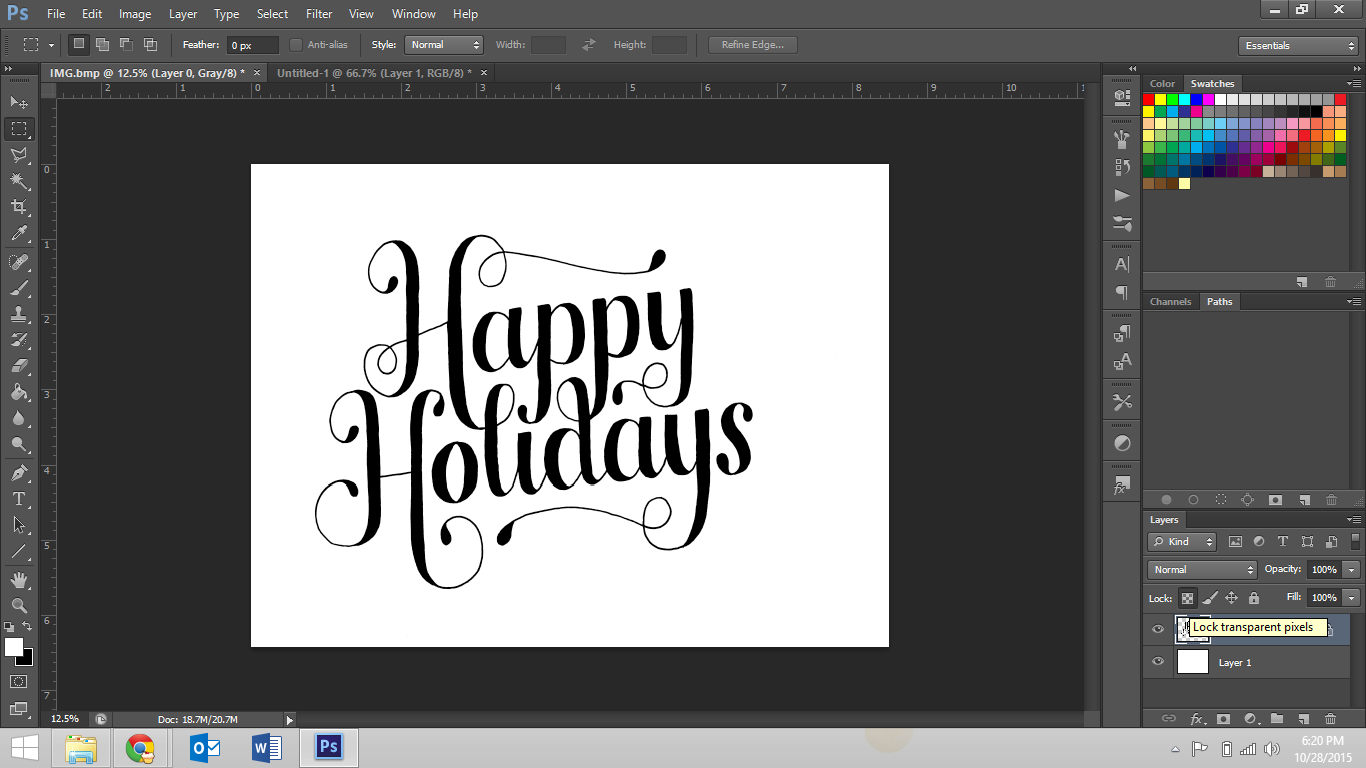Toggle type layer filter in Layers
Image resolution: width=1366 pixels, height=768 pixels.
(x=1283, y=542)
